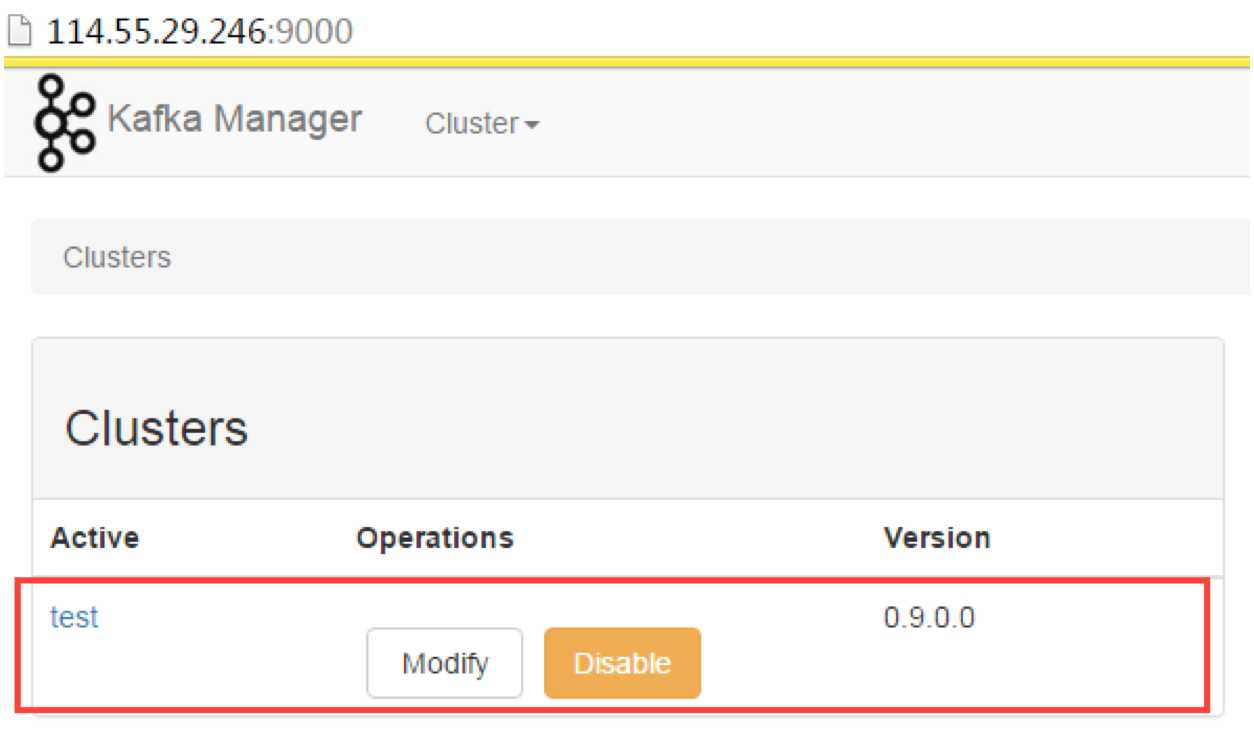
Task: Disable the test cluster
Action: point(622,663)
